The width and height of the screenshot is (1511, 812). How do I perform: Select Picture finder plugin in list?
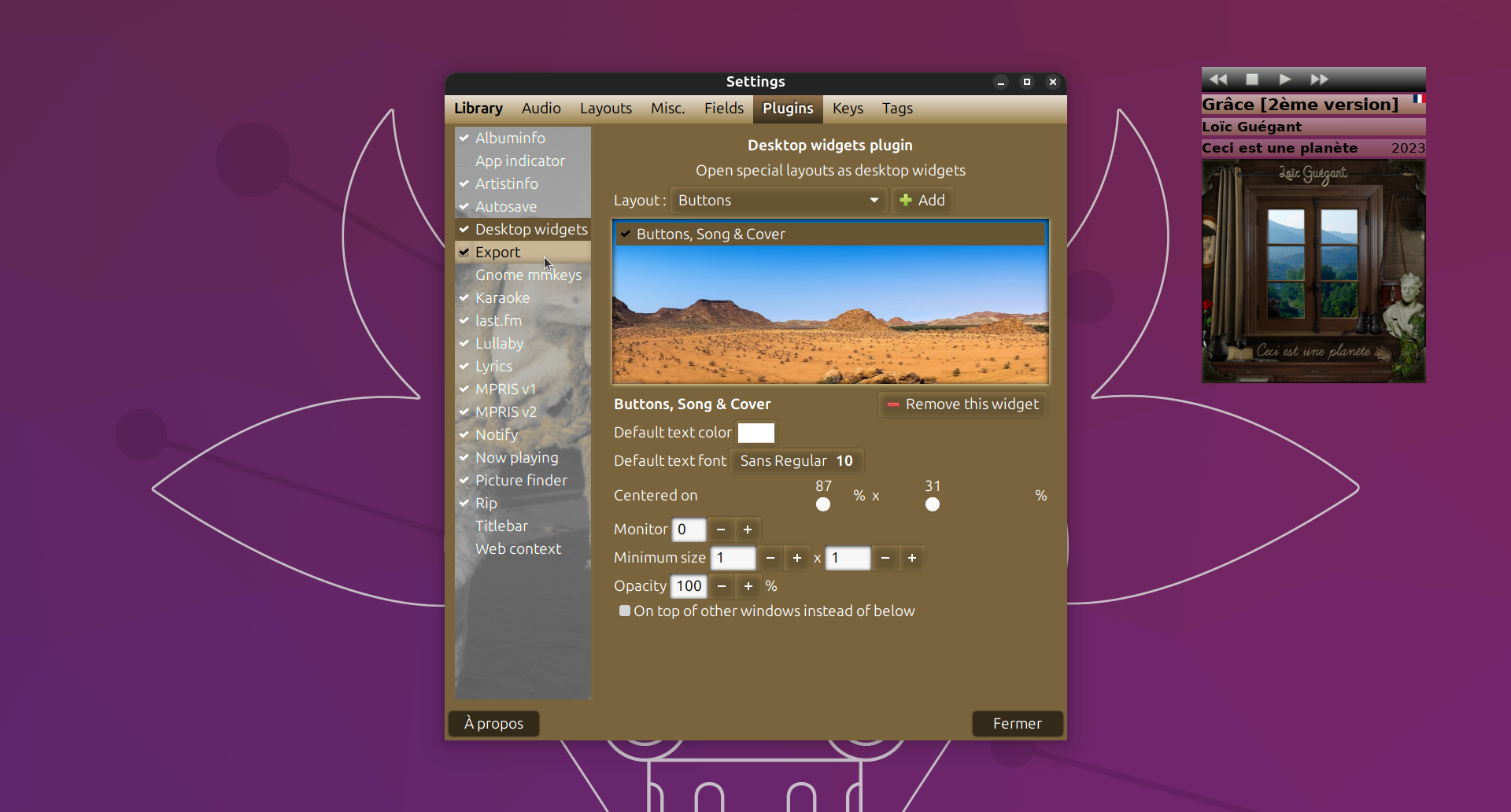[523, 480]
